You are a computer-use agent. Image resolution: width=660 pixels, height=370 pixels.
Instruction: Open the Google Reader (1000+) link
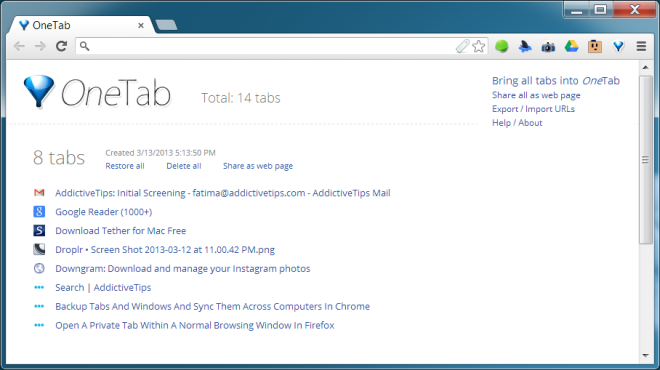104,211
